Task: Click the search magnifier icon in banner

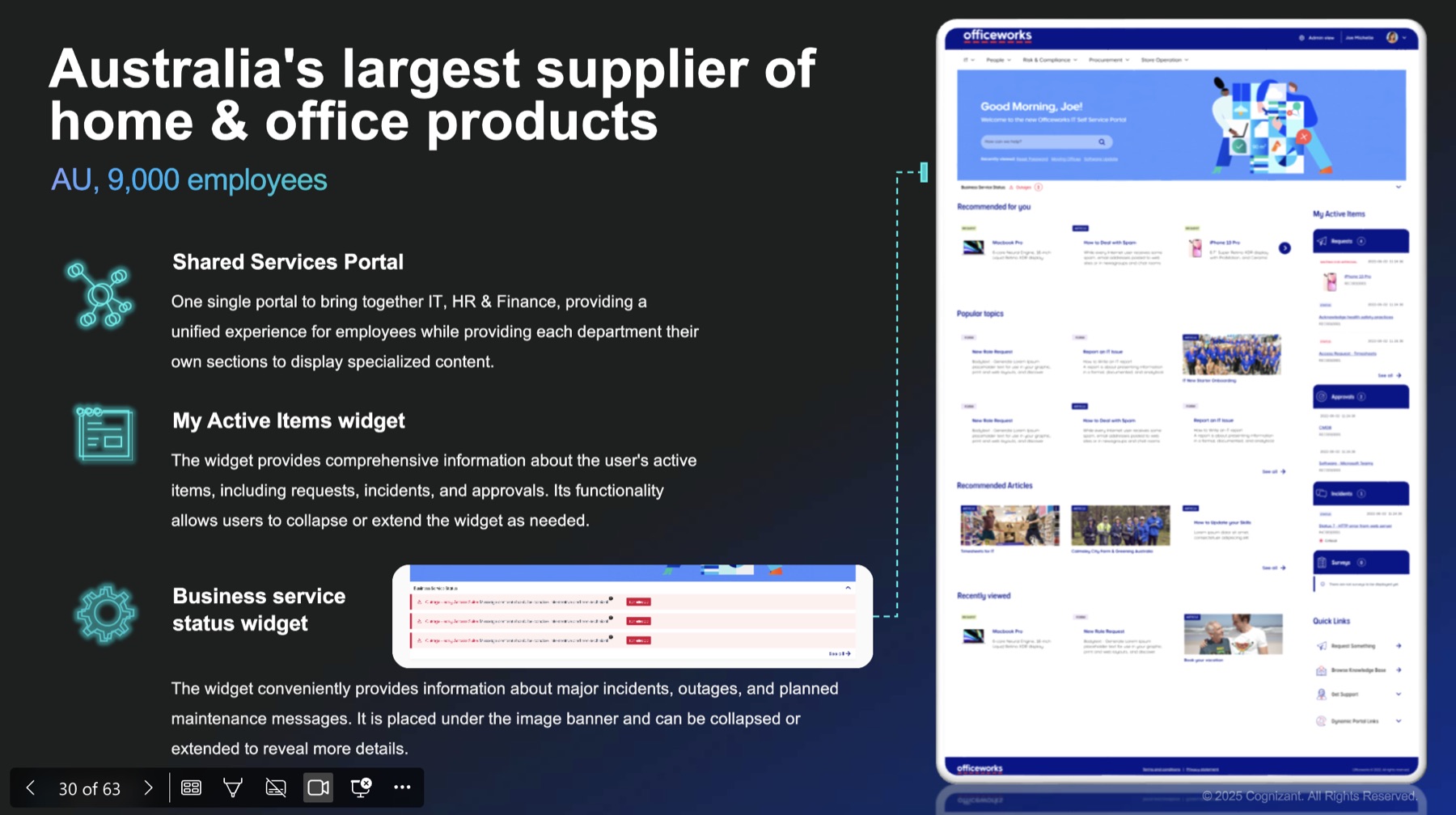Action: click(1102, 141)
